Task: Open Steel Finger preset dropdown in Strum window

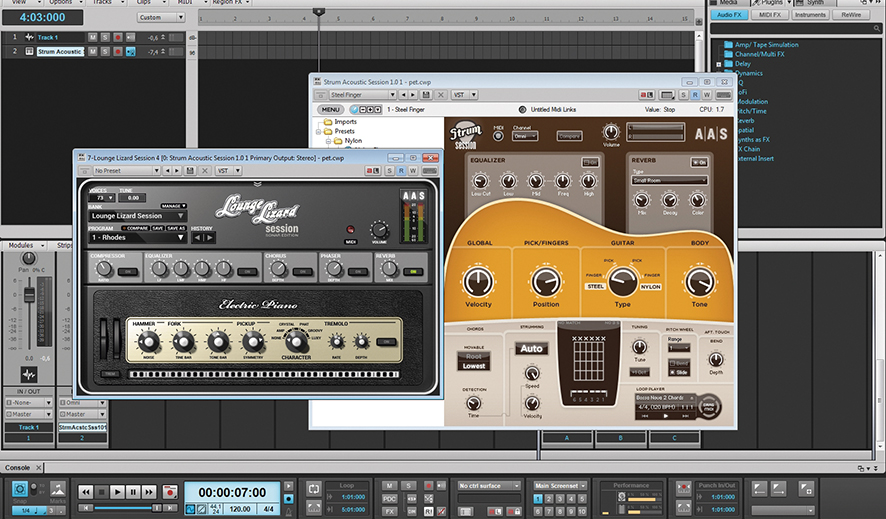Action: click(362, 95)
